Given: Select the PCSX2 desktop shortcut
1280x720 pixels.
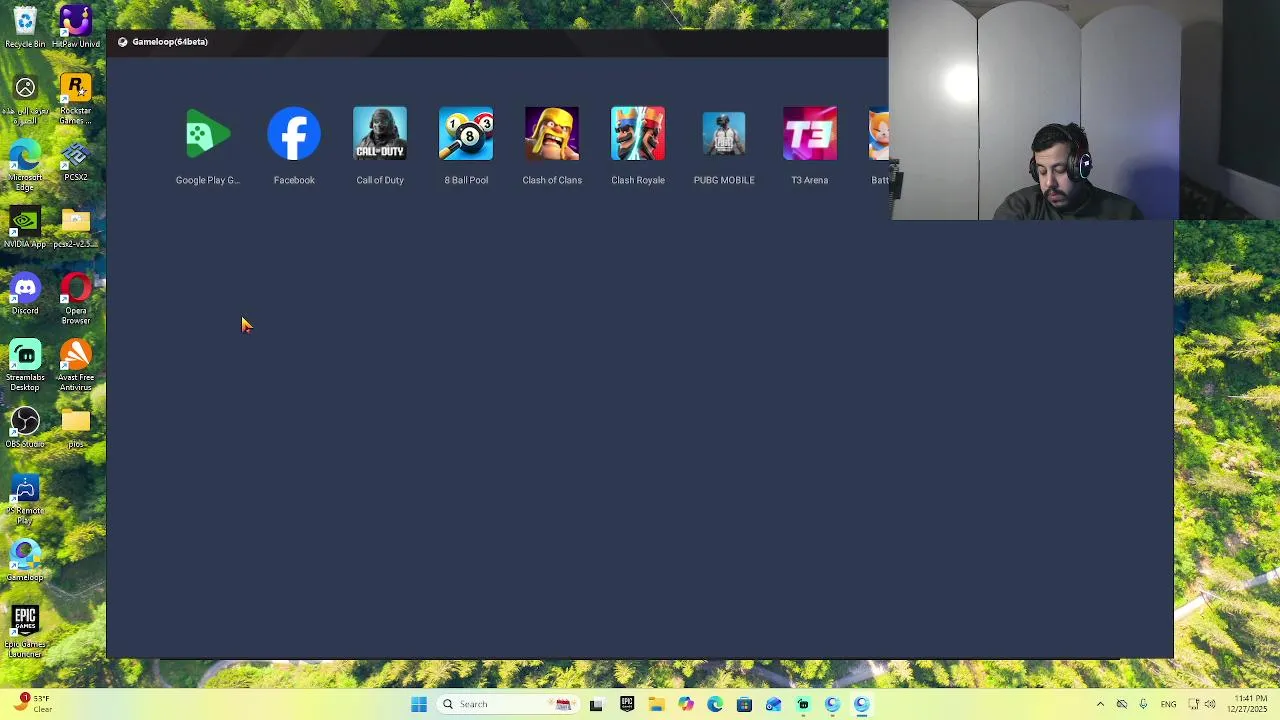Looking at the screenshot, I should click(76, 162).
